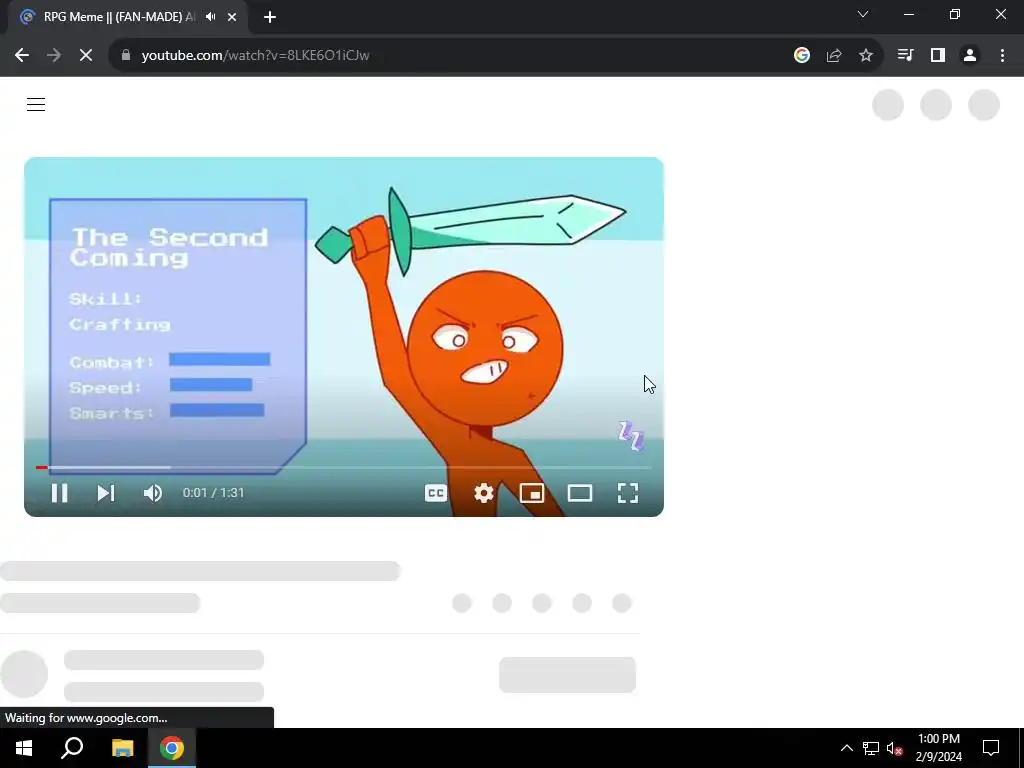Viewport: 1024px width, 768px height.
Task: Open the tab search dropdown chevron
Action: [x=863, y=14]
